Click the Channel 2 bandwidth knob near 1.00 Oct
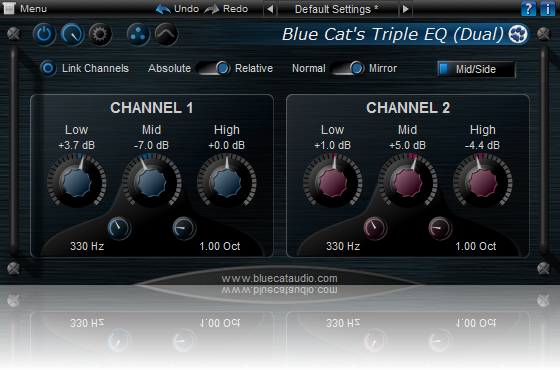Screen dimensions: 560x370 pyautogui.click(x=440, y=228)
